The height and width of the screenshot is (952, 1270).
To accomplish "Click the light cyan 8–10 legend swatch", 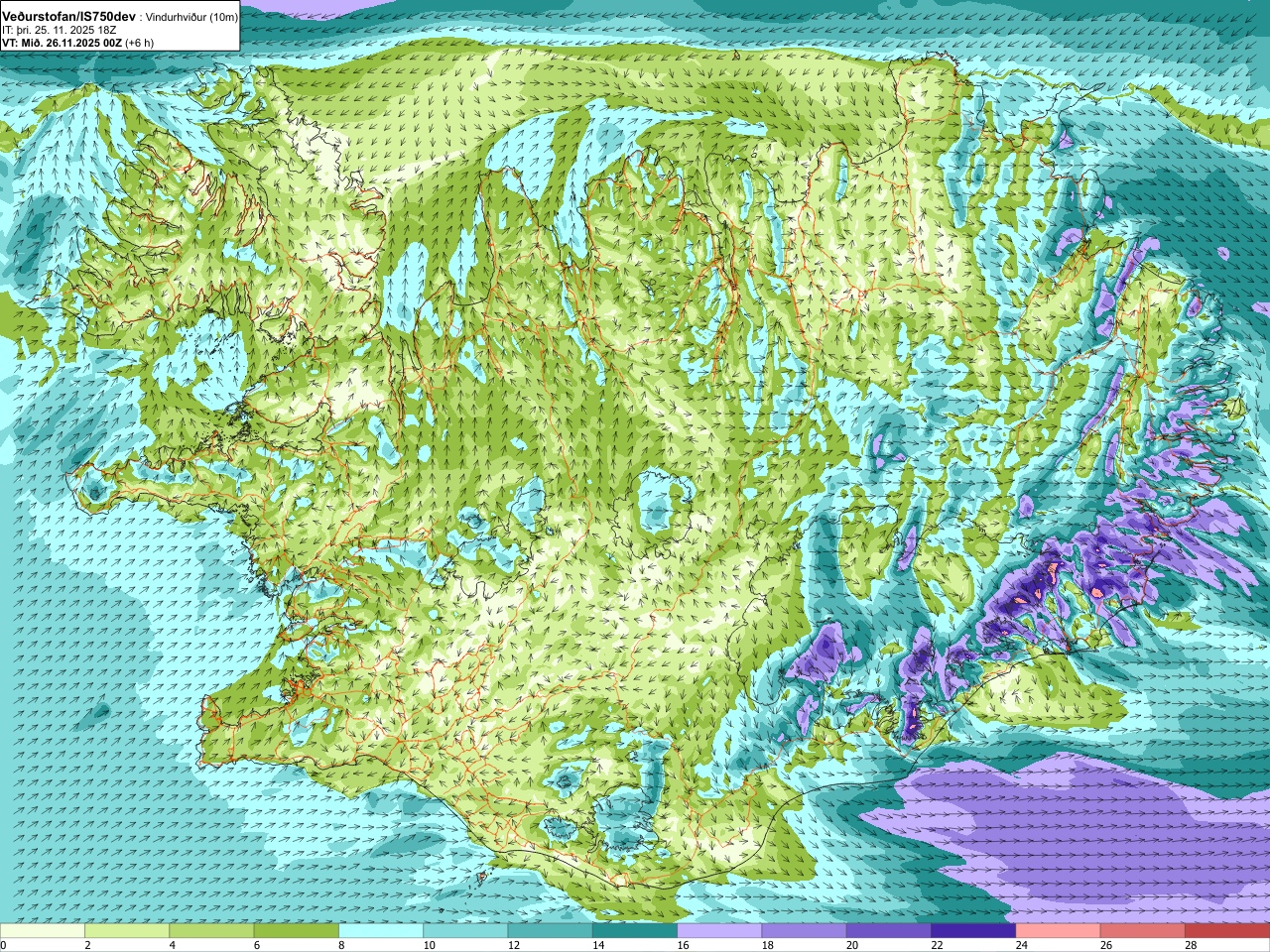I will click(x=381, y=931).
